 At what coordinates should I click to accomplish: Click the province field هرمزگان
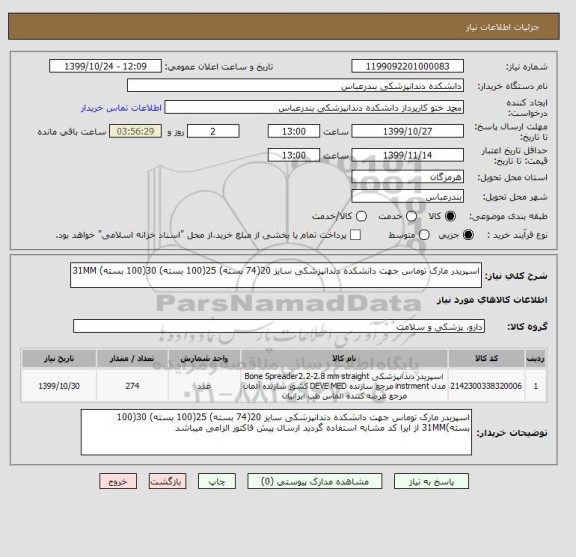point(407,177)
